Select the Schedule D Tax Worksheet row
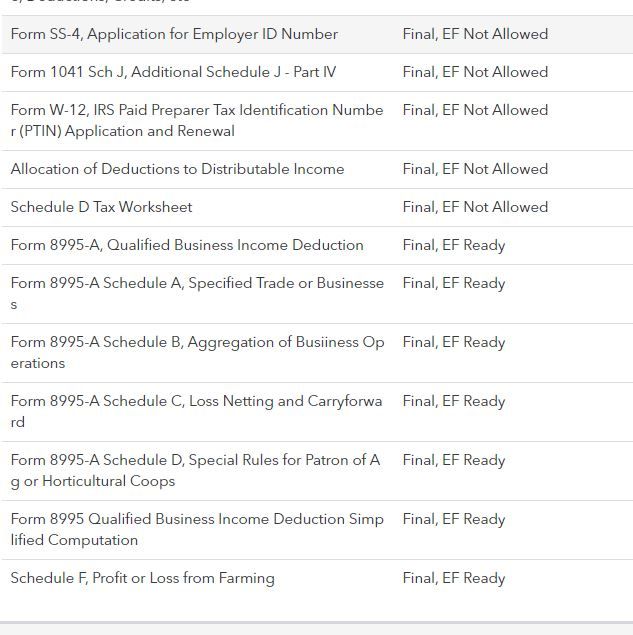The width and height of the screenshot is (633, 635). tap(317, 207)
